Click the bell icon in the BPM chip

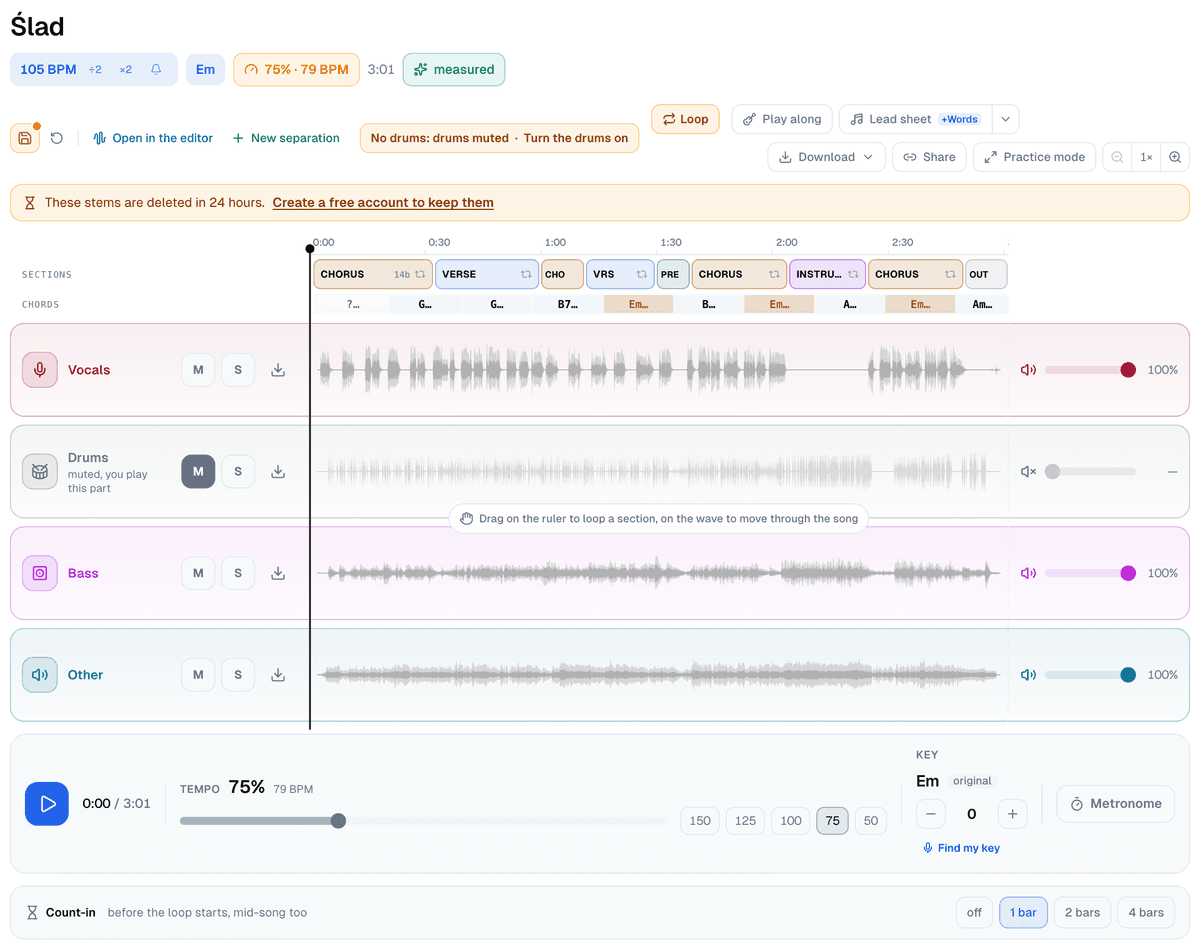pyautogui.click(x=156, y=70)
